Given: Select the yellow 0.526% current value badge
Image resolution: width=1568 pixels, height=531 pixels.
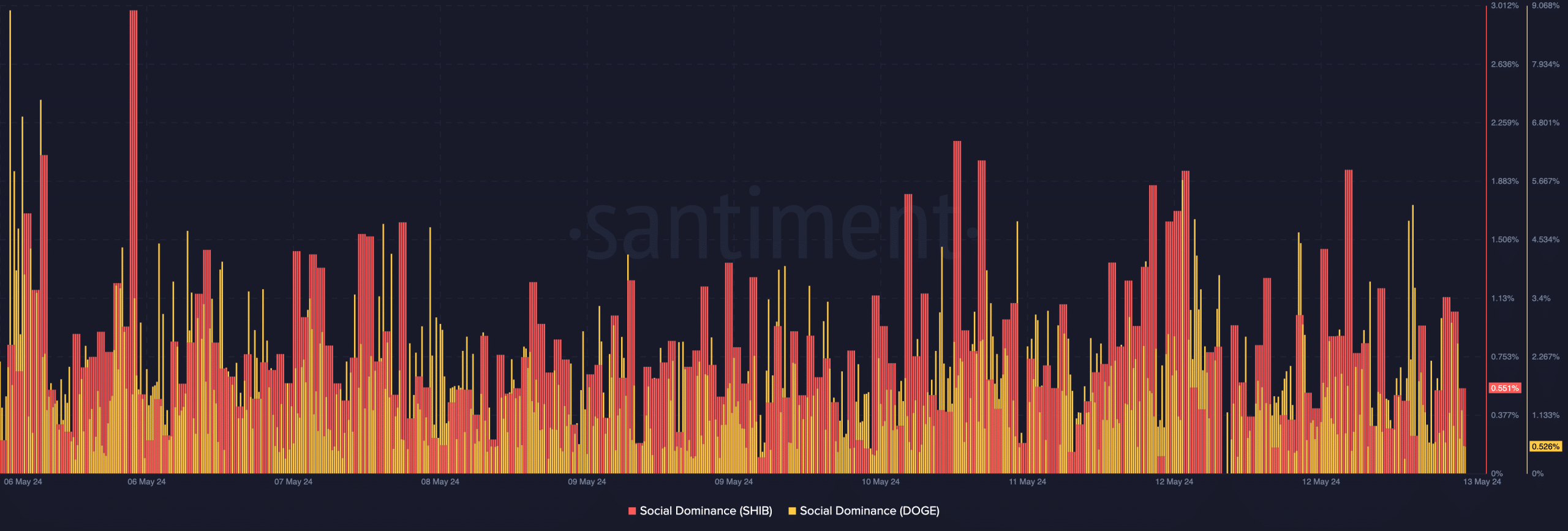Looking at the screenshot, I should tap(1545, 446).
